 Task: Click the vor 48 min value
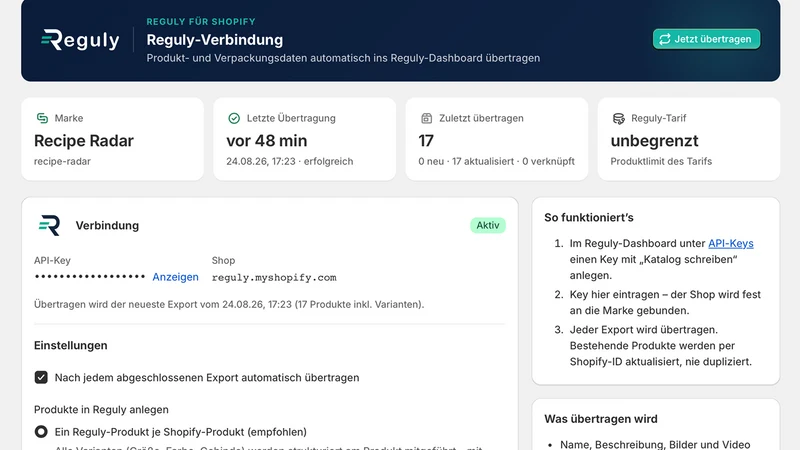click(x=267, y=140)
